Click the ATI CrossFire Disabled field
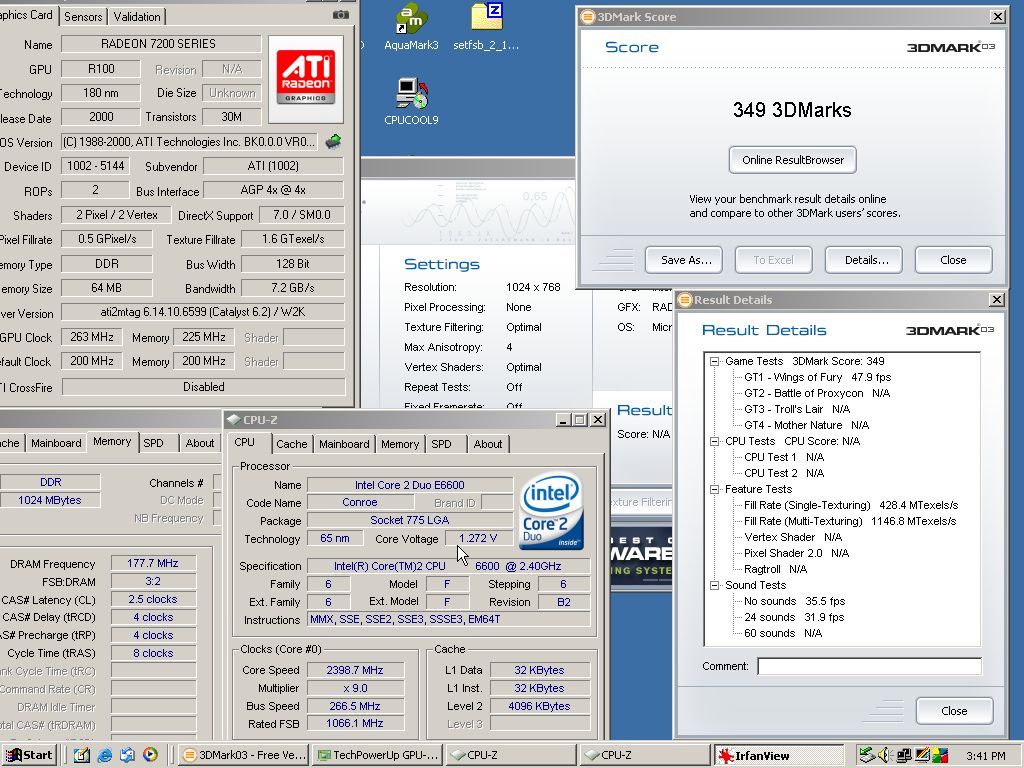1024x768 pixels. point(203,387)
